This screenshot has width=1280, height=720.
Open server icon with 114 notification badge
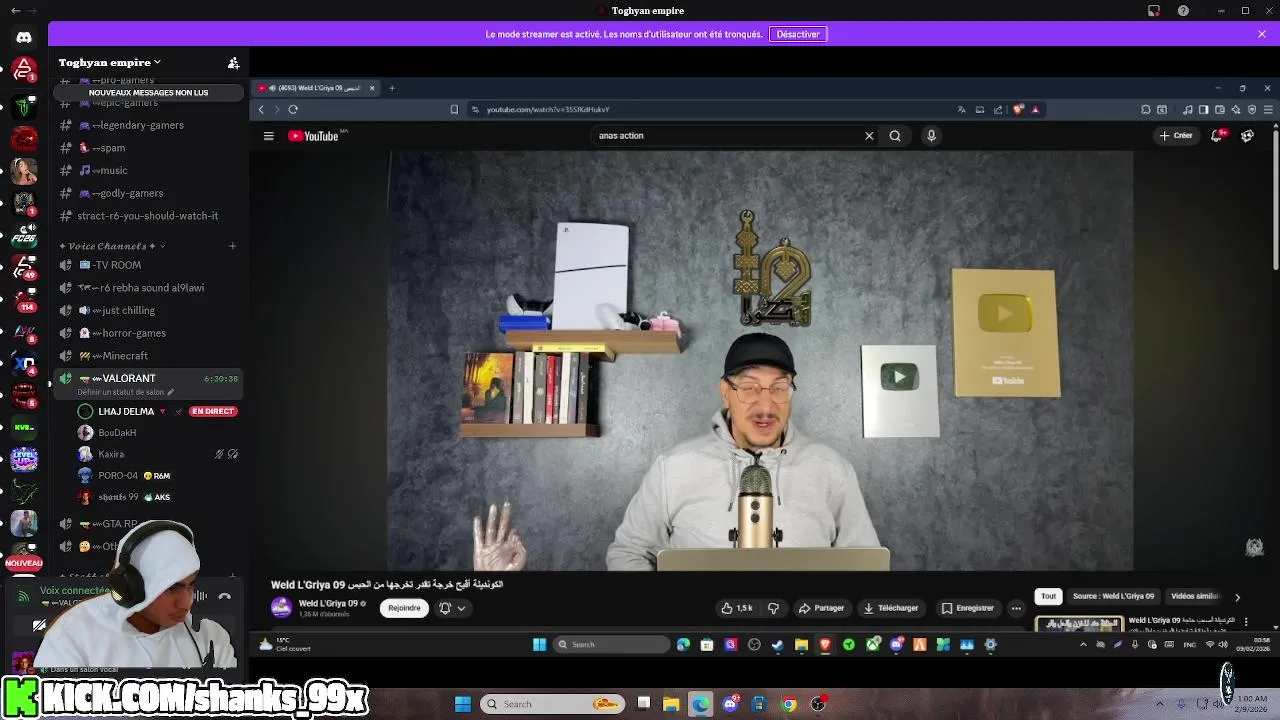coord(24,298)
